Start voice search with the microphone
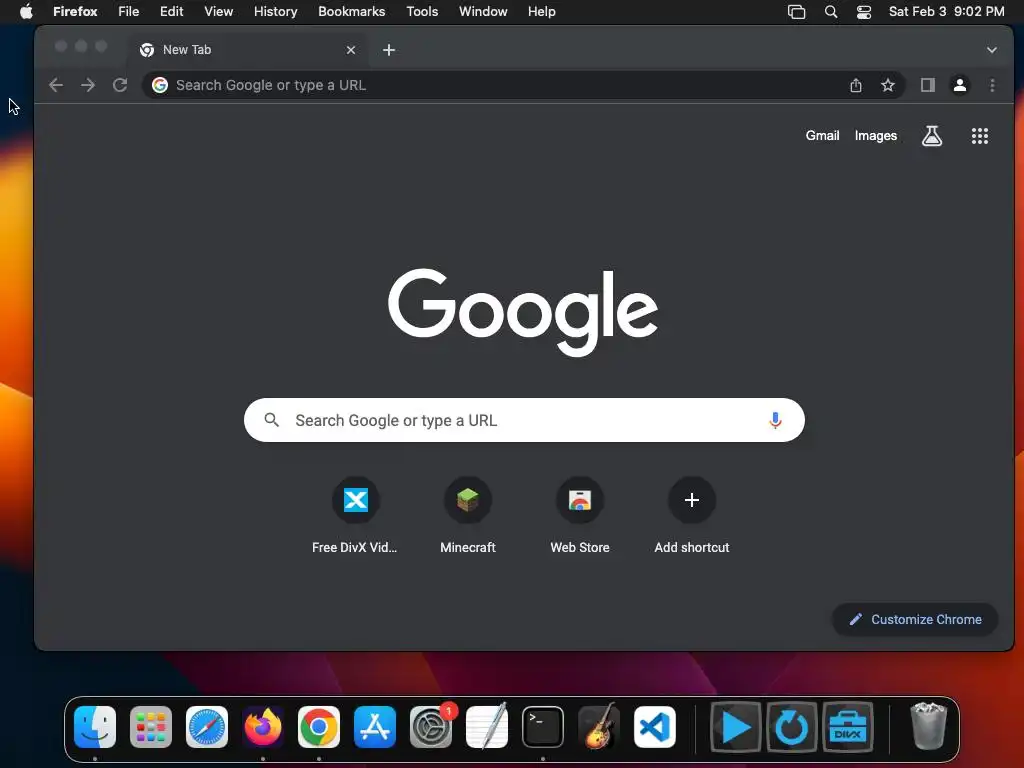The height and width of the screenshot is (768, 1024). click(x=775, y=420)
